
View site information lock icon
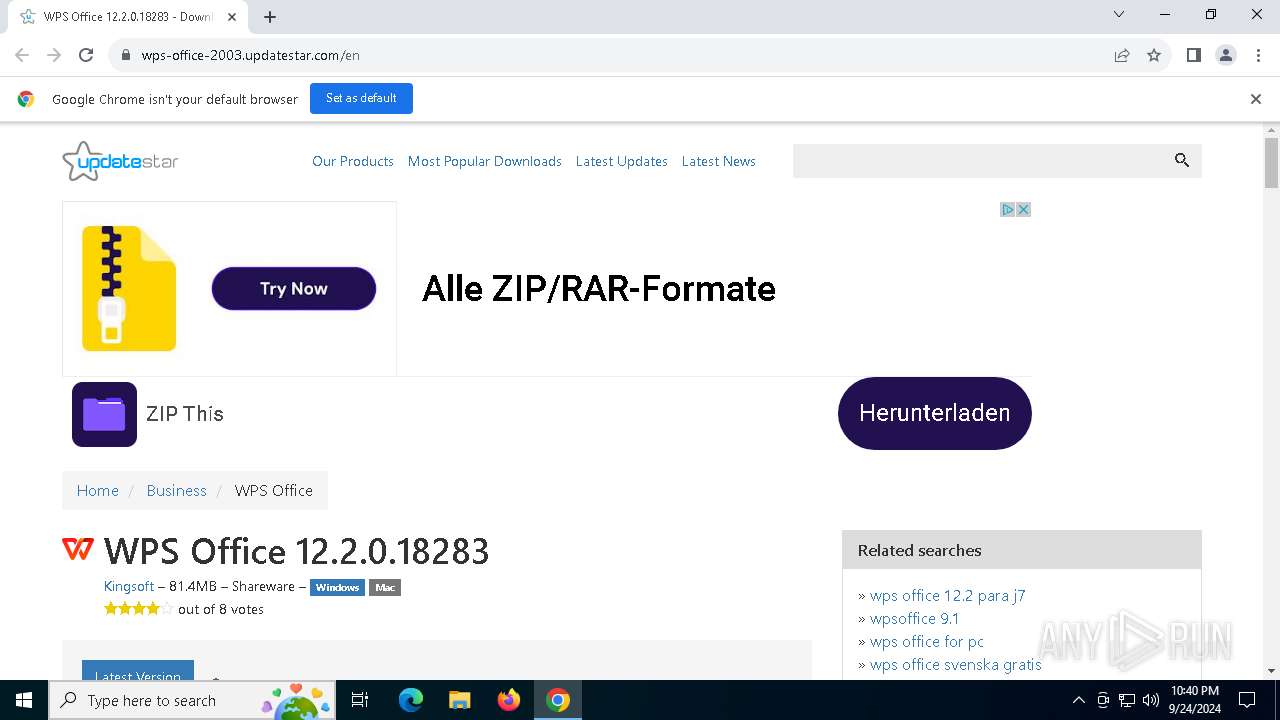(126, 55)
